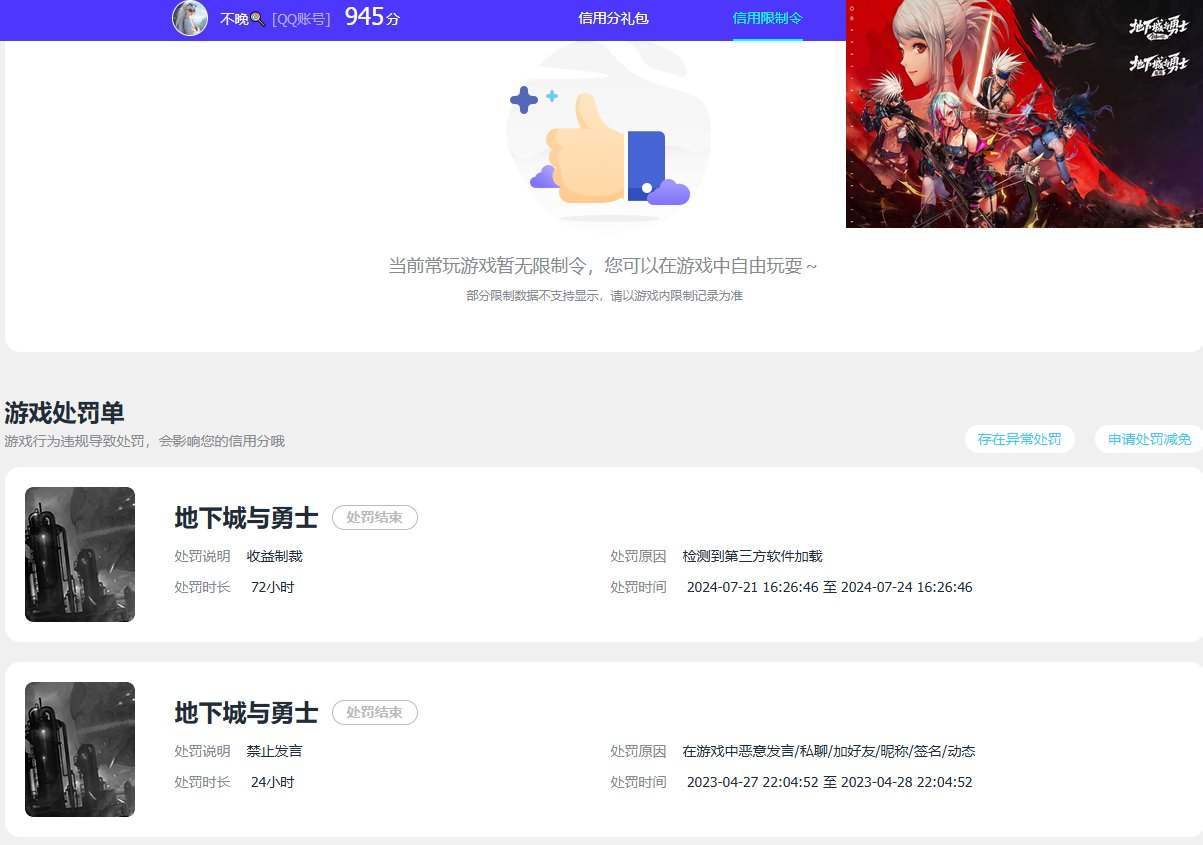The height and width of the screenshot is (845, 1203).
Task: Open game thumbnail of the 收益制裁 record
Action: click(x=80, y=554)
